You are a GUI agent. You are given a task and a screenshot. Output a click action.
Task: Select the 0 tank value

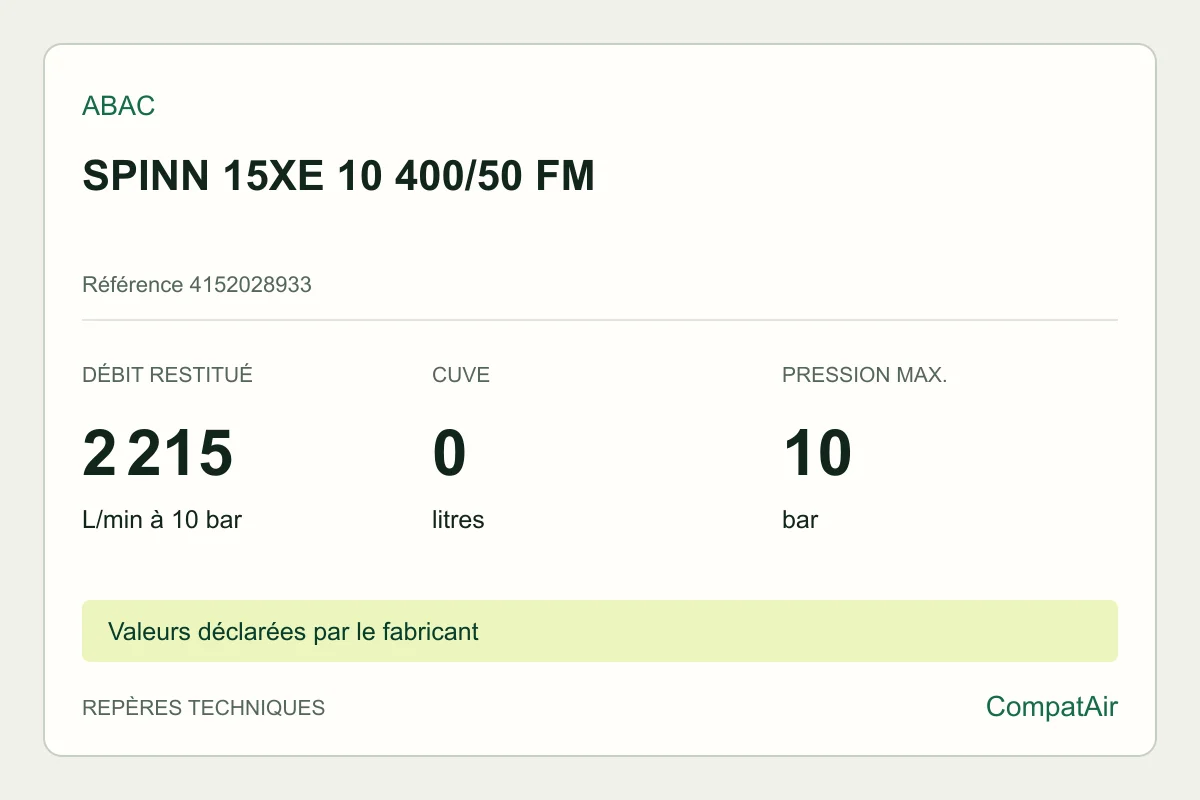(x=450, y=453)
